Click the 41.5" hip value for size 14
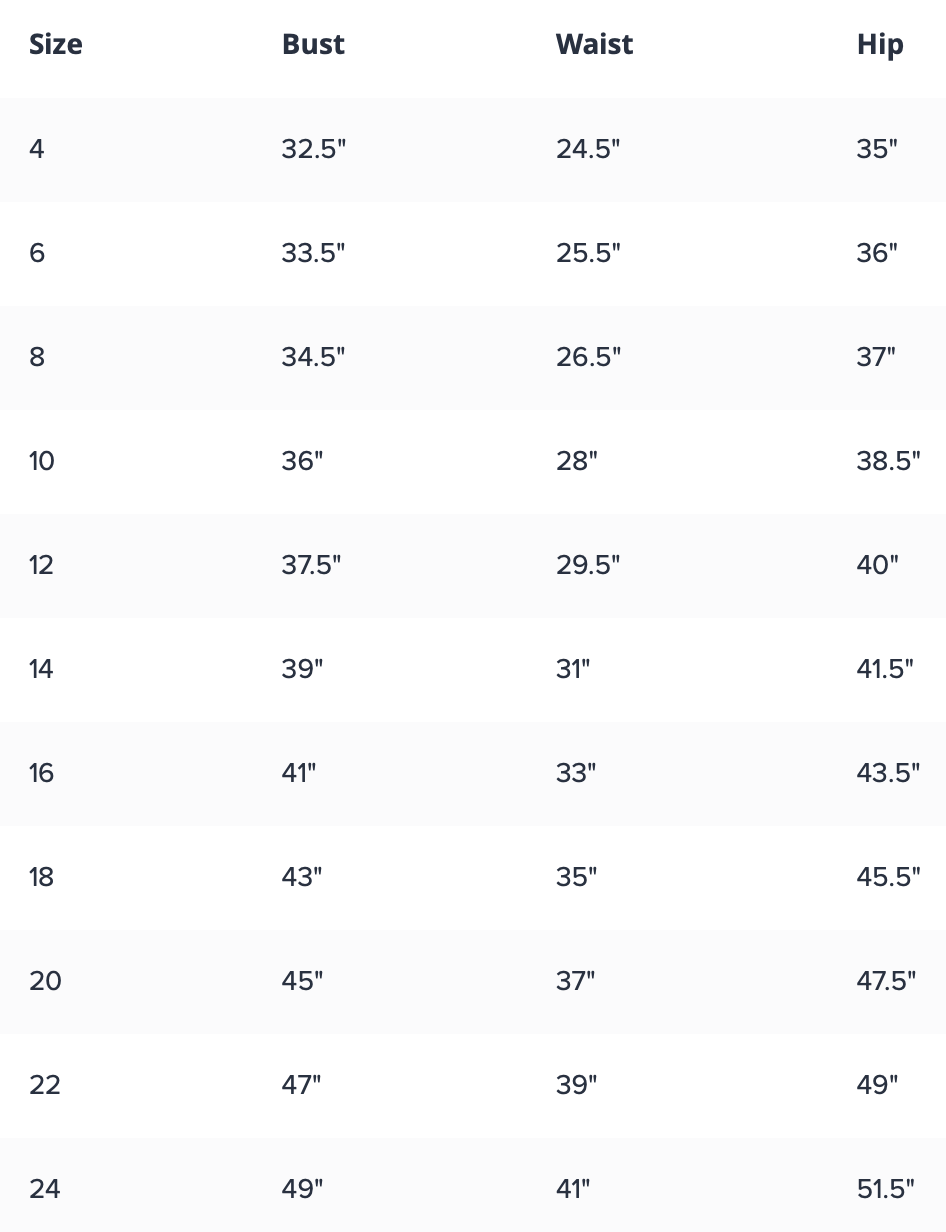The width and height of the screenshot is (946, 1232). [x=885, y=669]
